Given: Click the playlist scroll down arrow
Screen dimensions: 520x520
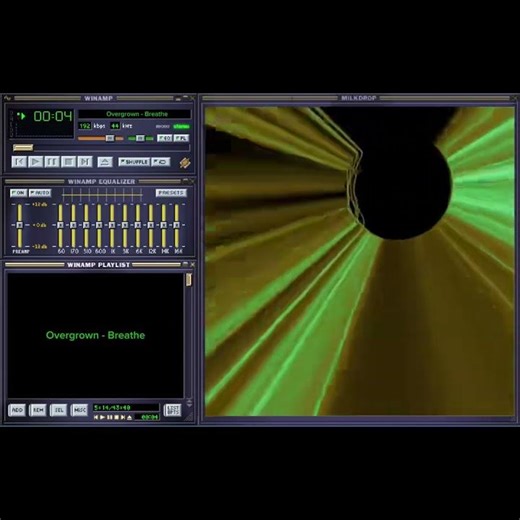Looking at the screenshot, I should click(x=189, y=406).
